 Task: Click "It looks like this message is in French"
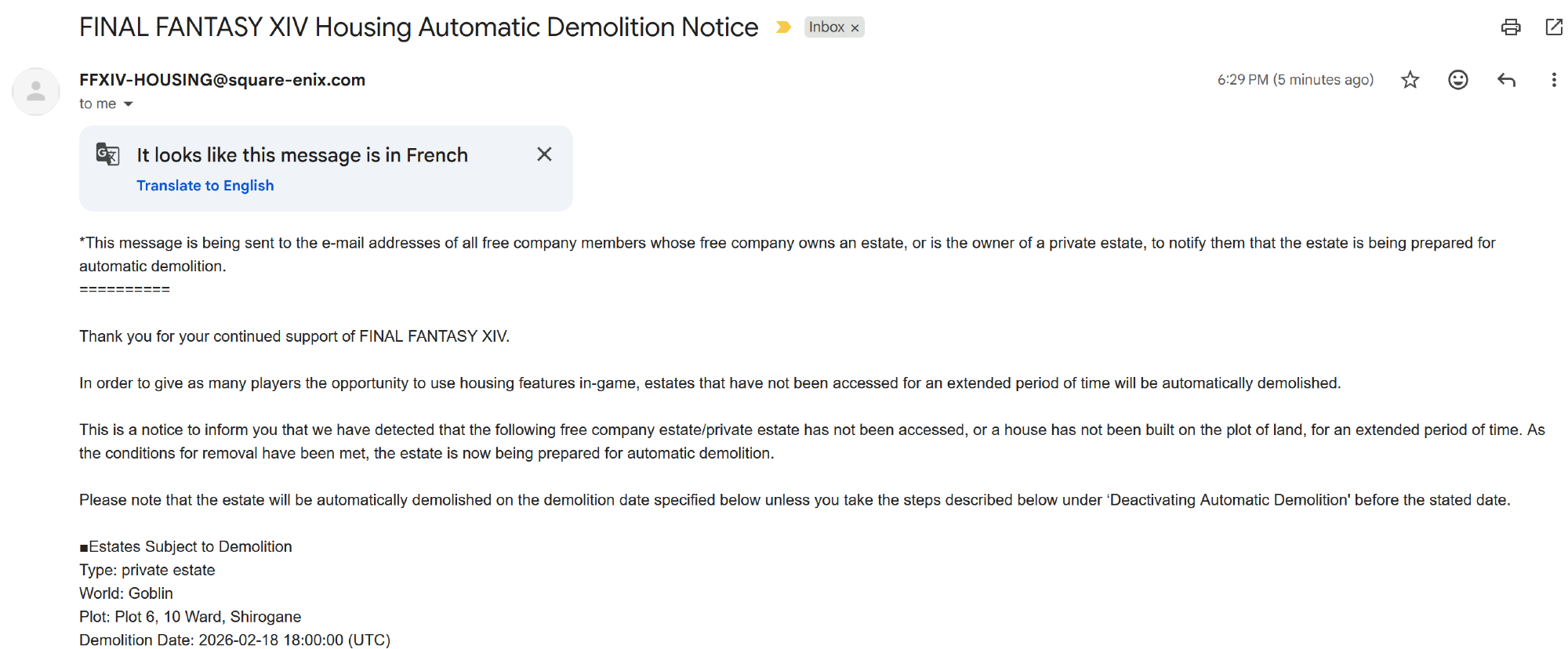tap(302, 155)
